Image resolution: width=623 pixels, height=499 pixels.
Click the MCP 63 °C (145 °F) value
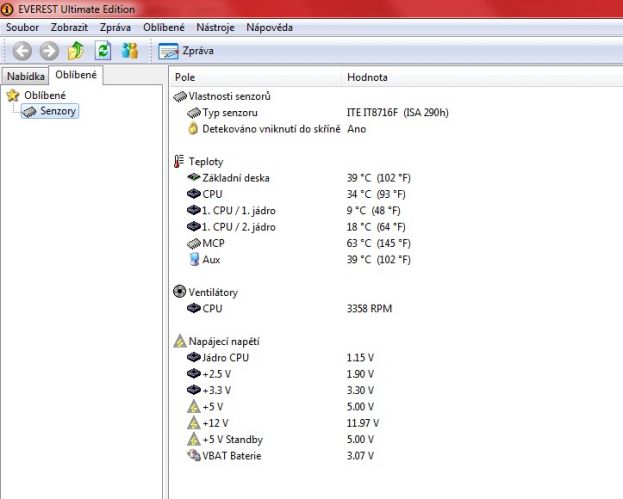pos(378,243)
